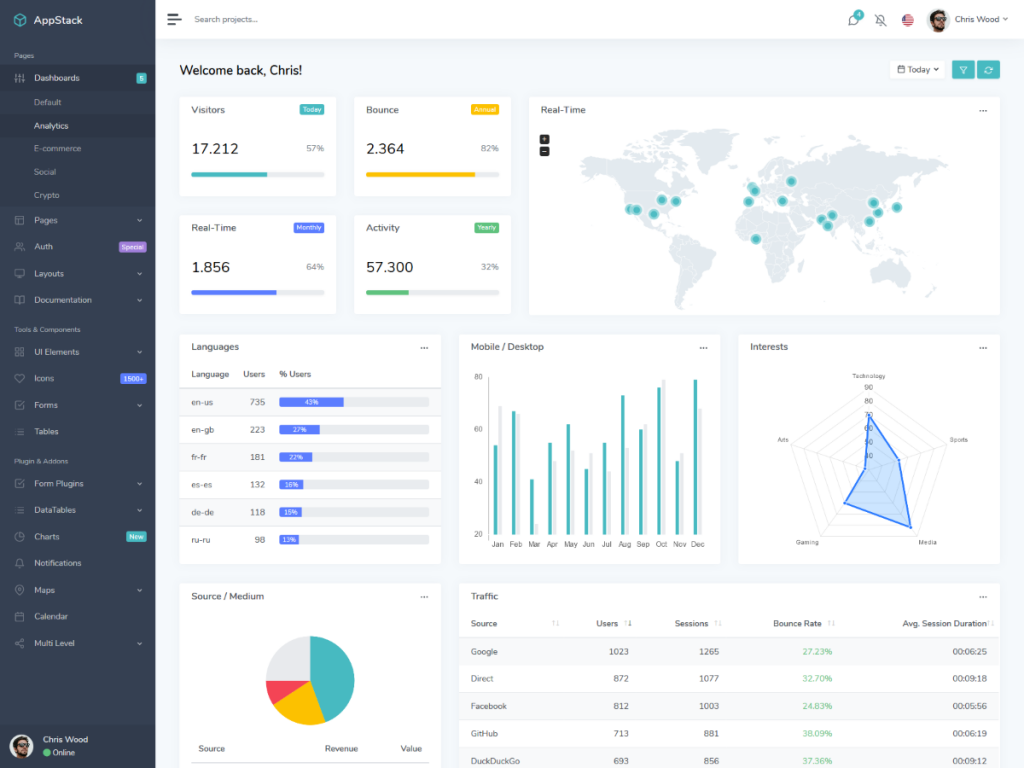Screen dimensions: 1024x768
Task: Click the Notifications bell icon in sidebar
Action: click(x=20, y=563)
